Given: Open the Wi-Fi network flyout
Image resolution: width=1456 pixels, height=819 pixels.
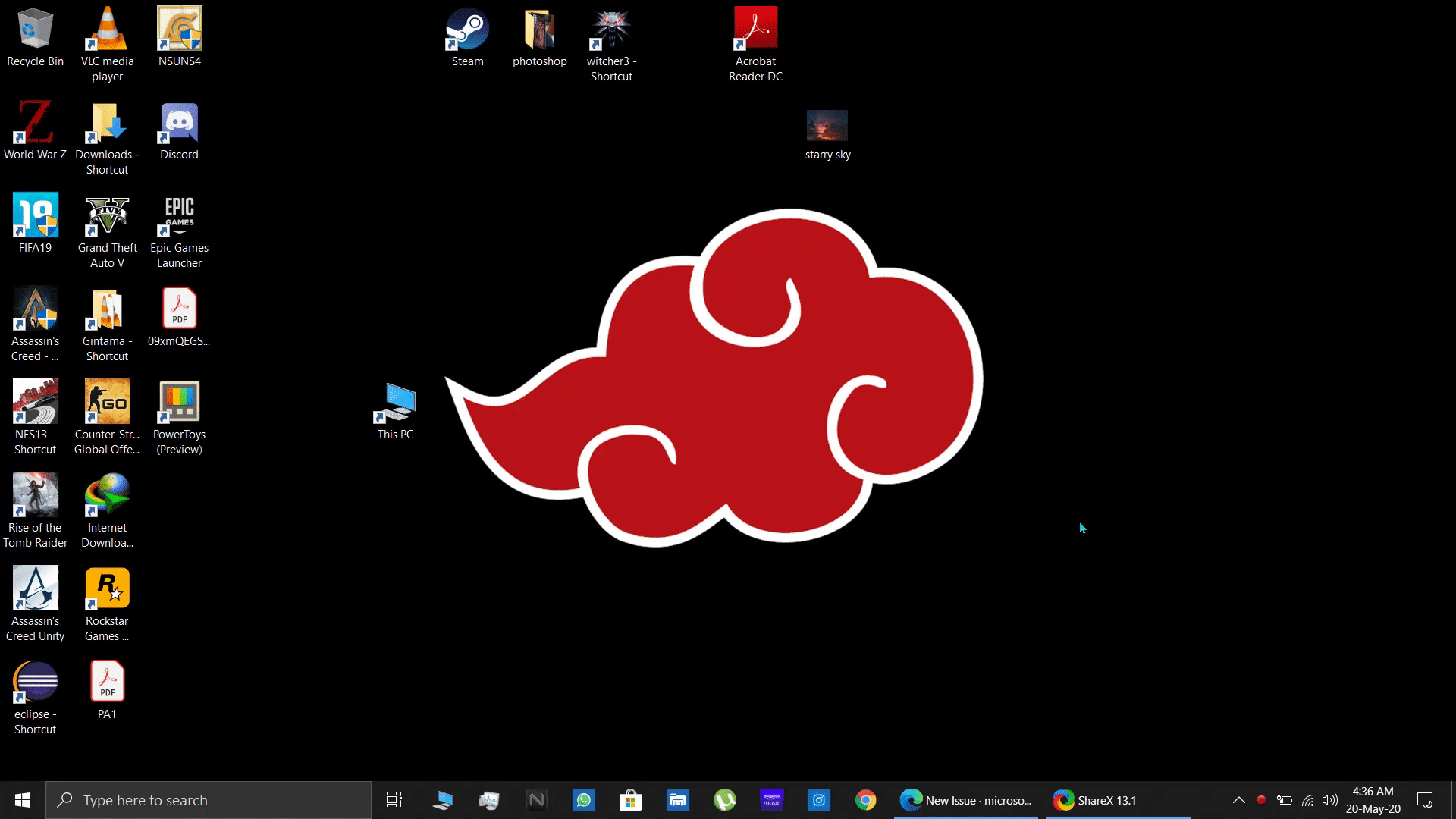Looking at the screenshot, I should (x=1307, y=800).
